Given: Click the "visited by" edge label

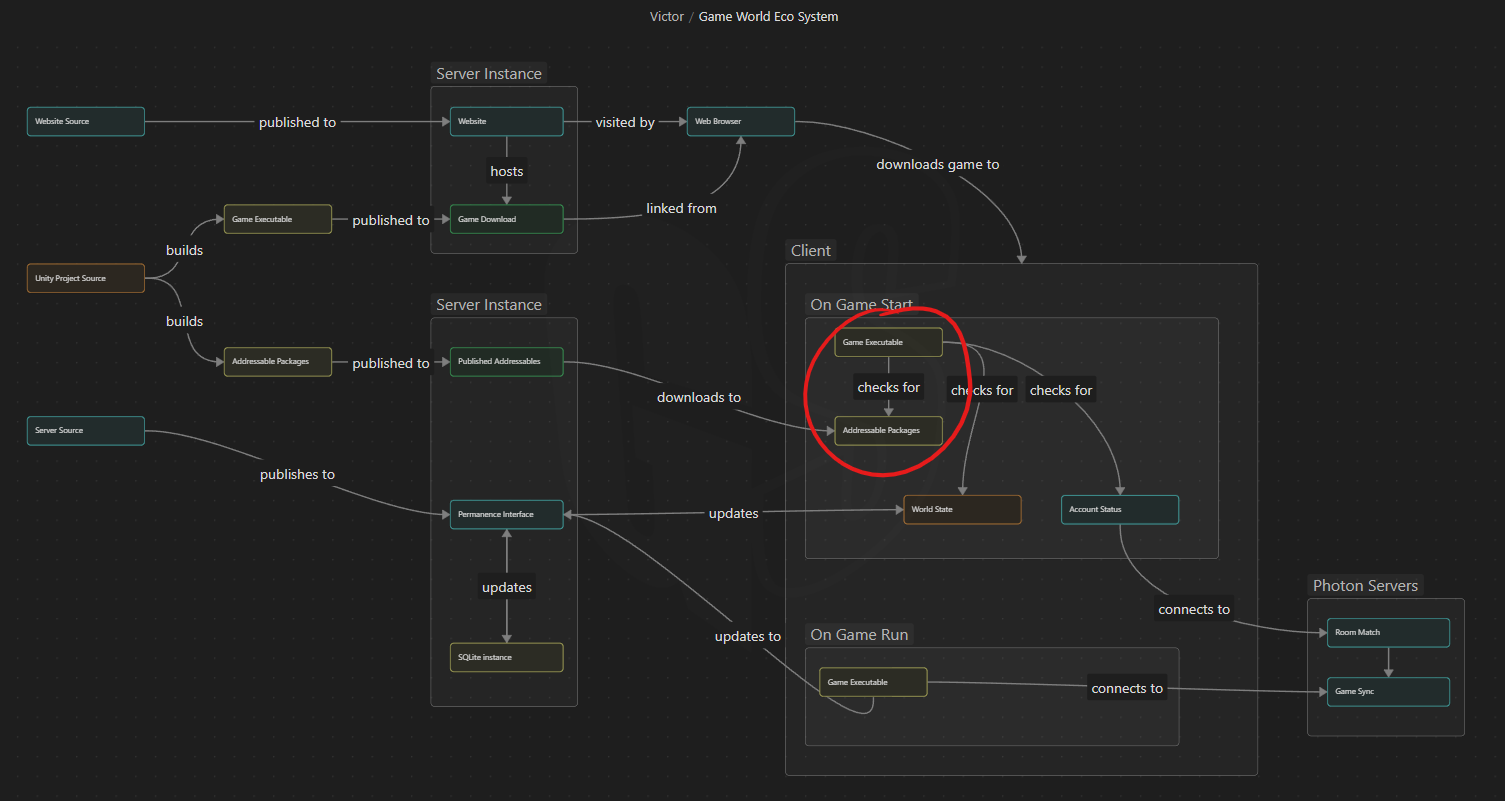Looking at the screenshot, I should click(x=625, y=122).
